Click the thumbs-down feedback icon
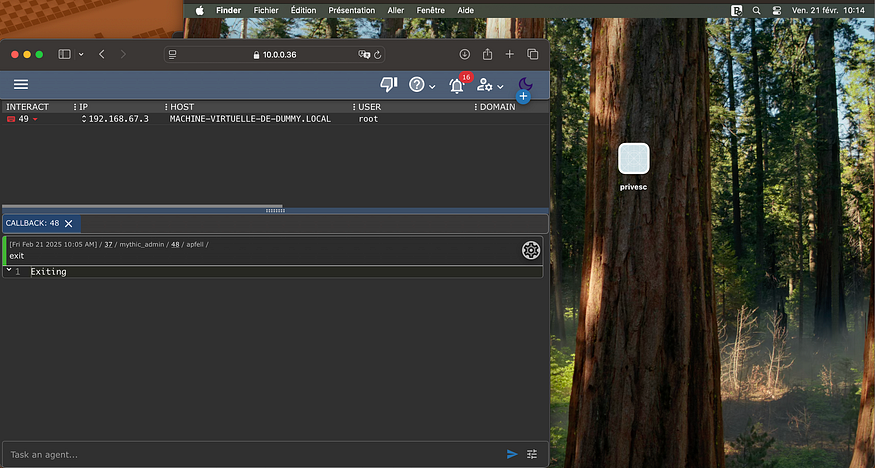Screen dimensions: 875x468 [x=389, y=85]
